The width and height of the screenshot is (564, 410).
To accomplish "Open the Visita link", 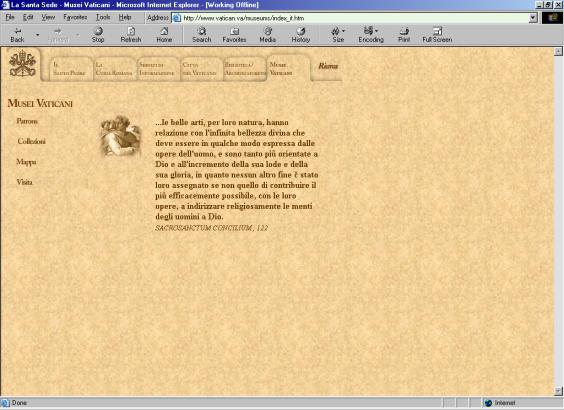I will pyautogui.click(x=24, y=182).
